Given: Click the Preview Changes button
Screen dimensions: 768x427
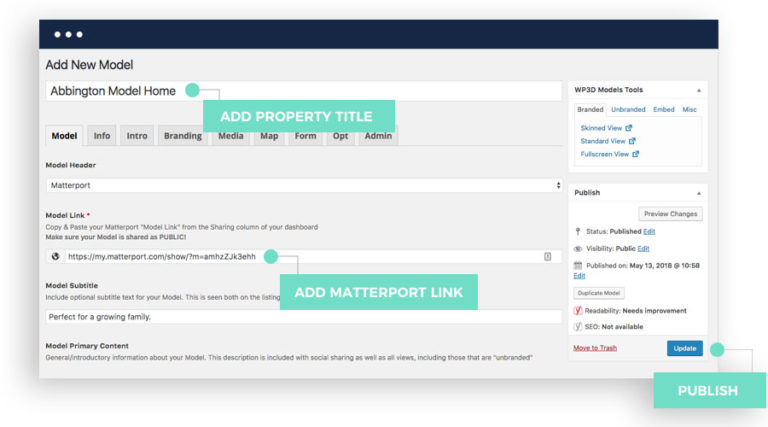Looking at the screenshot, I should pyautogui.click(x=670, y=213).
